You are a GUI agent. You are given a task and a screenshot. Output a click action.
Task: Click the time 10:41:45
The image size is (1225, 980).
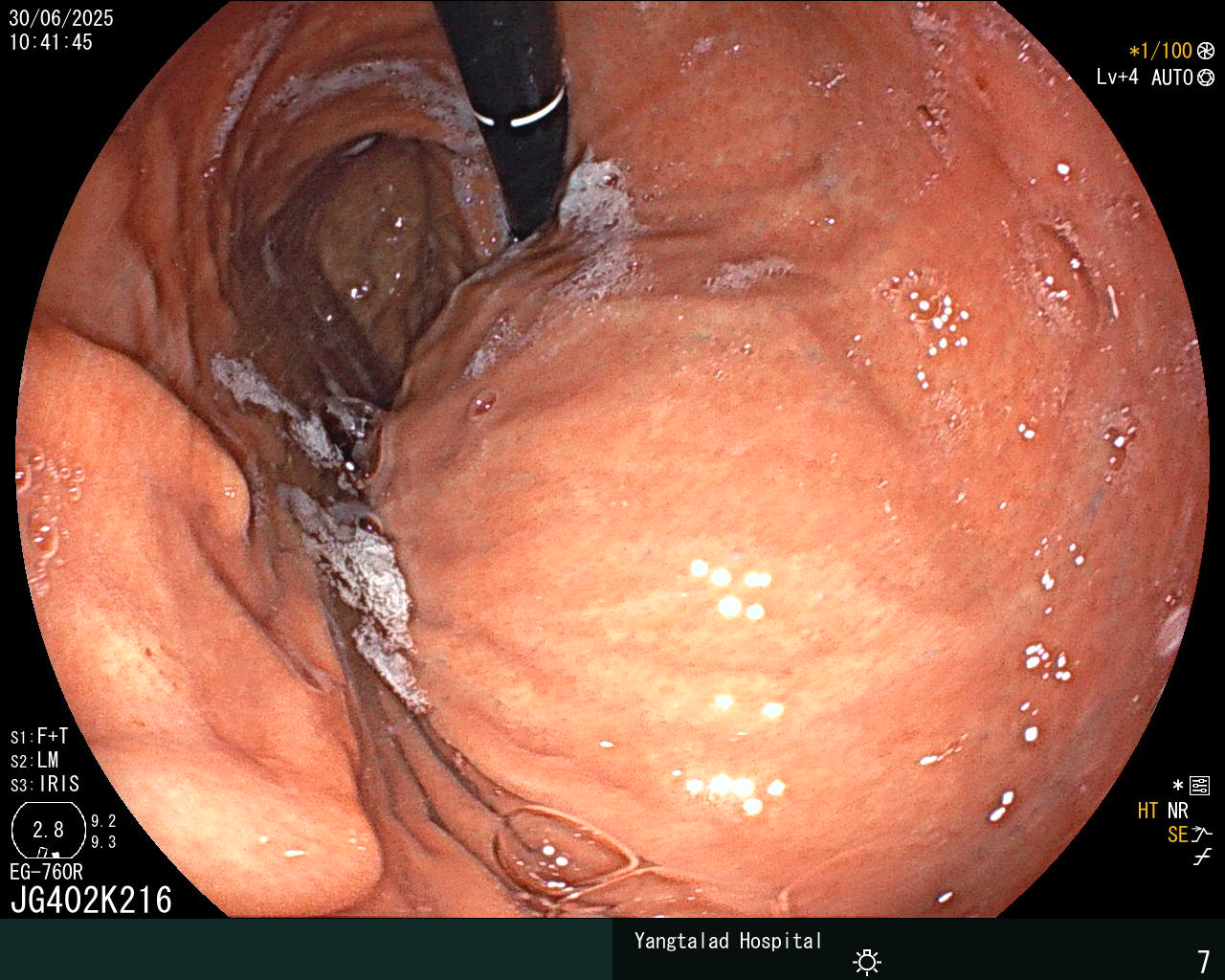(51, 42)
